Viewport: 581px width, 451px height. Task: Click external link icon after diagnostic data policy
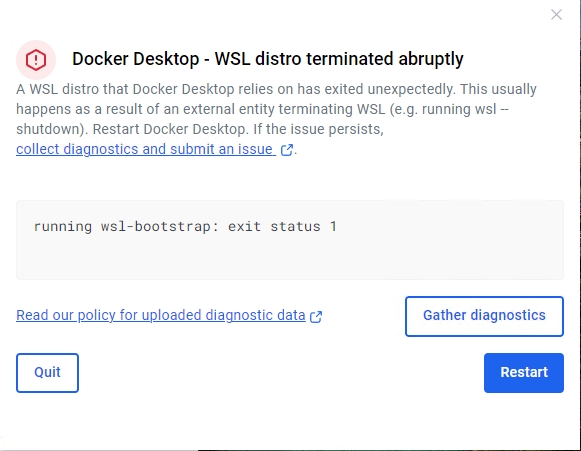click(316, 316)
